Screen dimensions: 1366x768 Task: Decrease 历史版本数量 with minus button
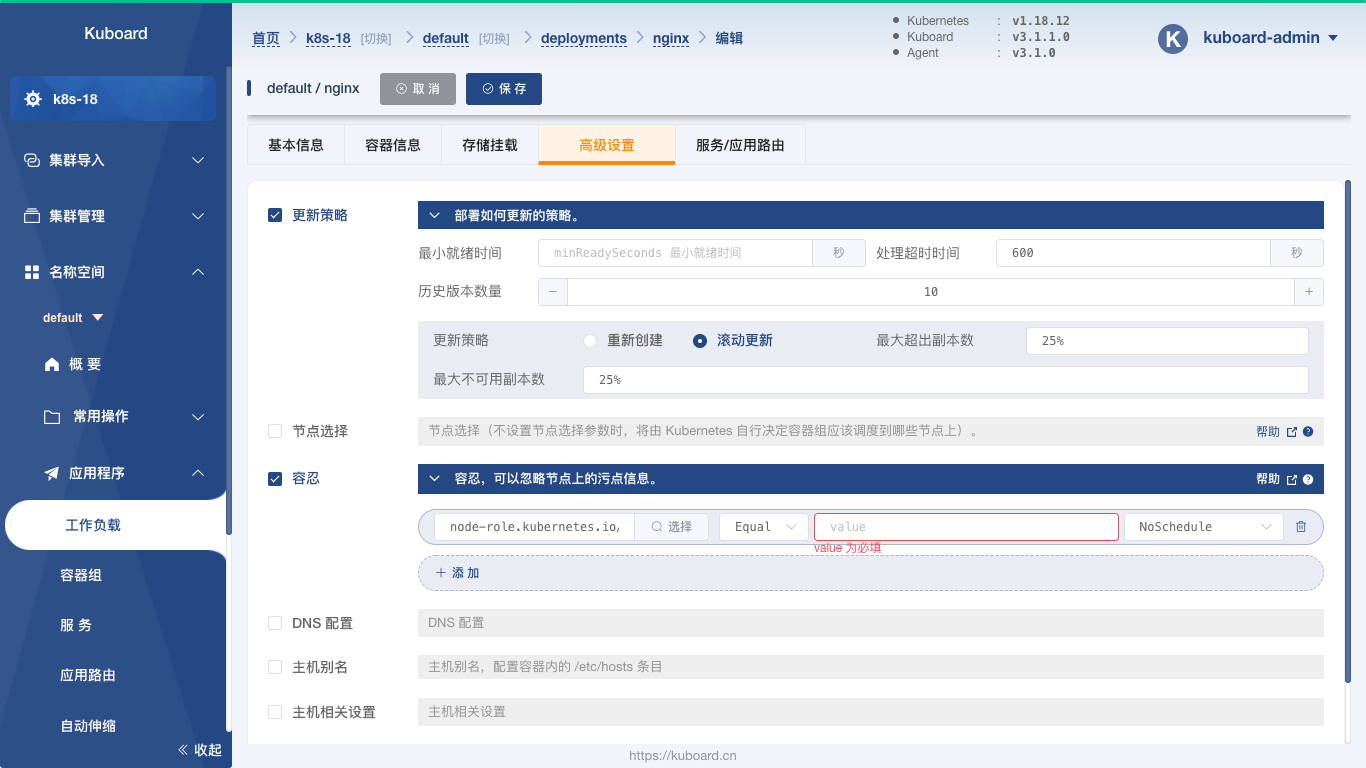(x=553, y=292)
